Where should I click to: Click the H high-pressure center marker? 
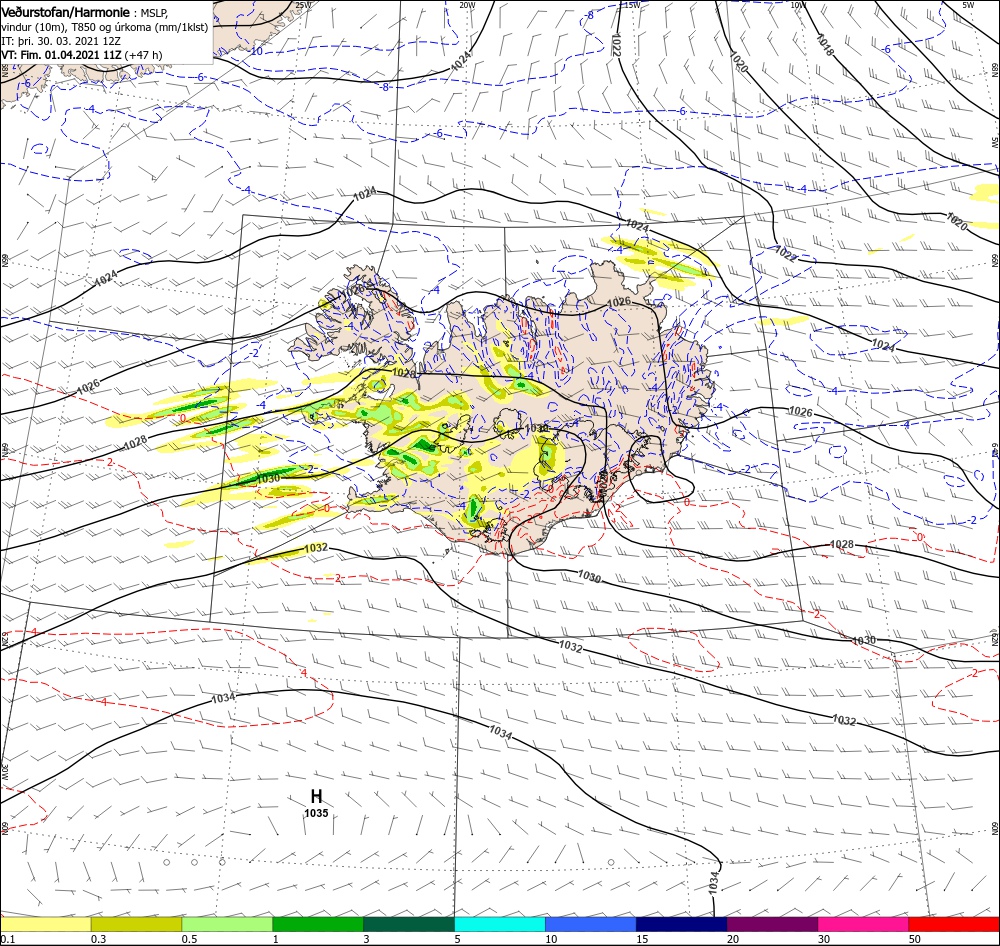coord(316,796)
